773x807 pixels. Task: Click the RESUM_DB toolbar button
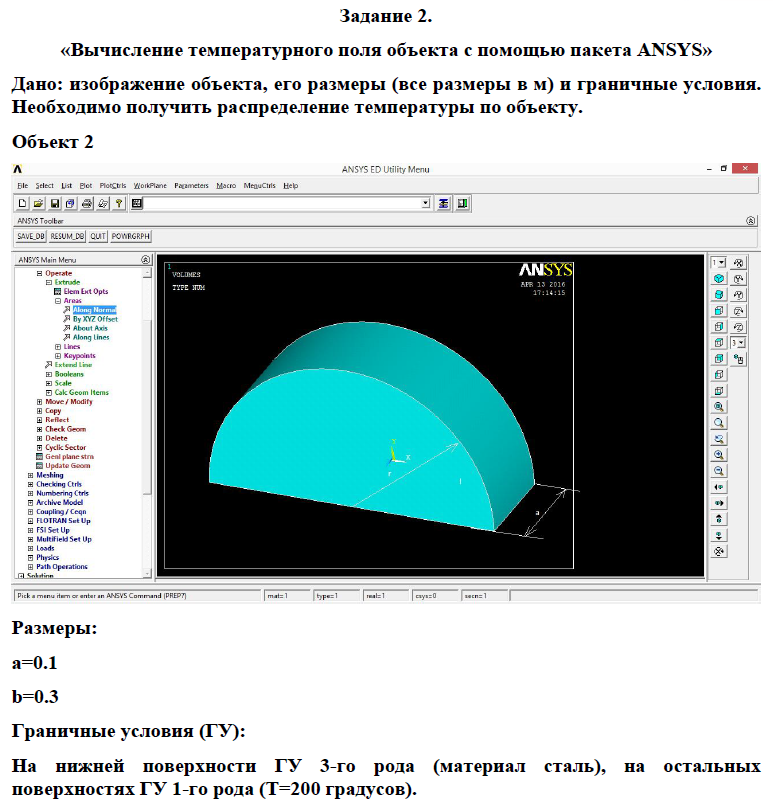tap(67, 237)
